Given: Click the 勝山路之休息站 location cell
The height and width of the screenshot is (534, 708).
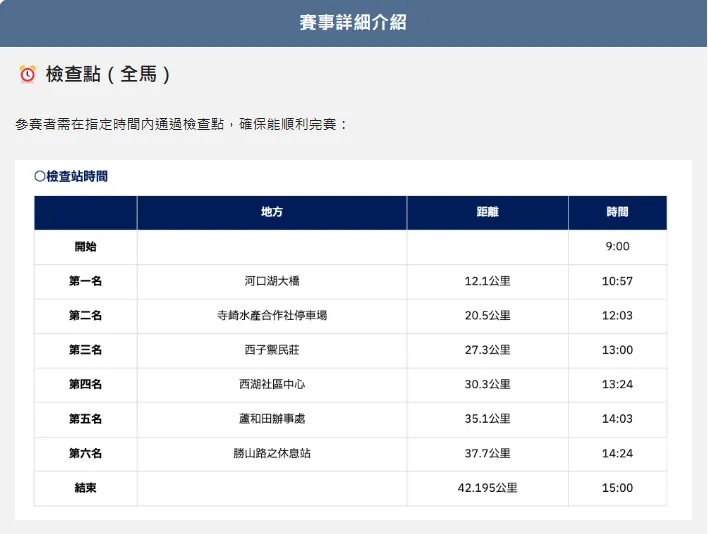Looking at the screenshot, I should coord(272,454).
